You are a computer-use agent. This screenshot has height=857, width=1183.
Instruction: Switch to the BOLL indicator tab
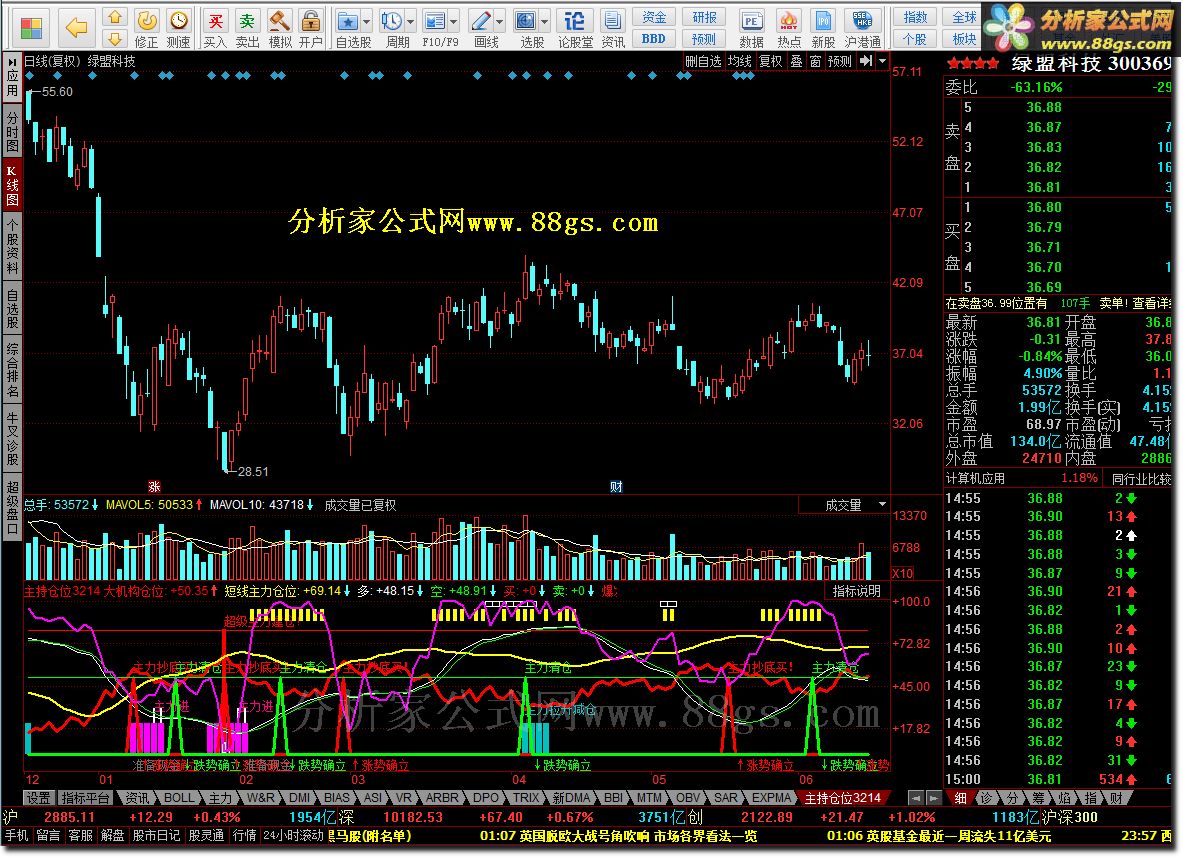coord(179,797)
